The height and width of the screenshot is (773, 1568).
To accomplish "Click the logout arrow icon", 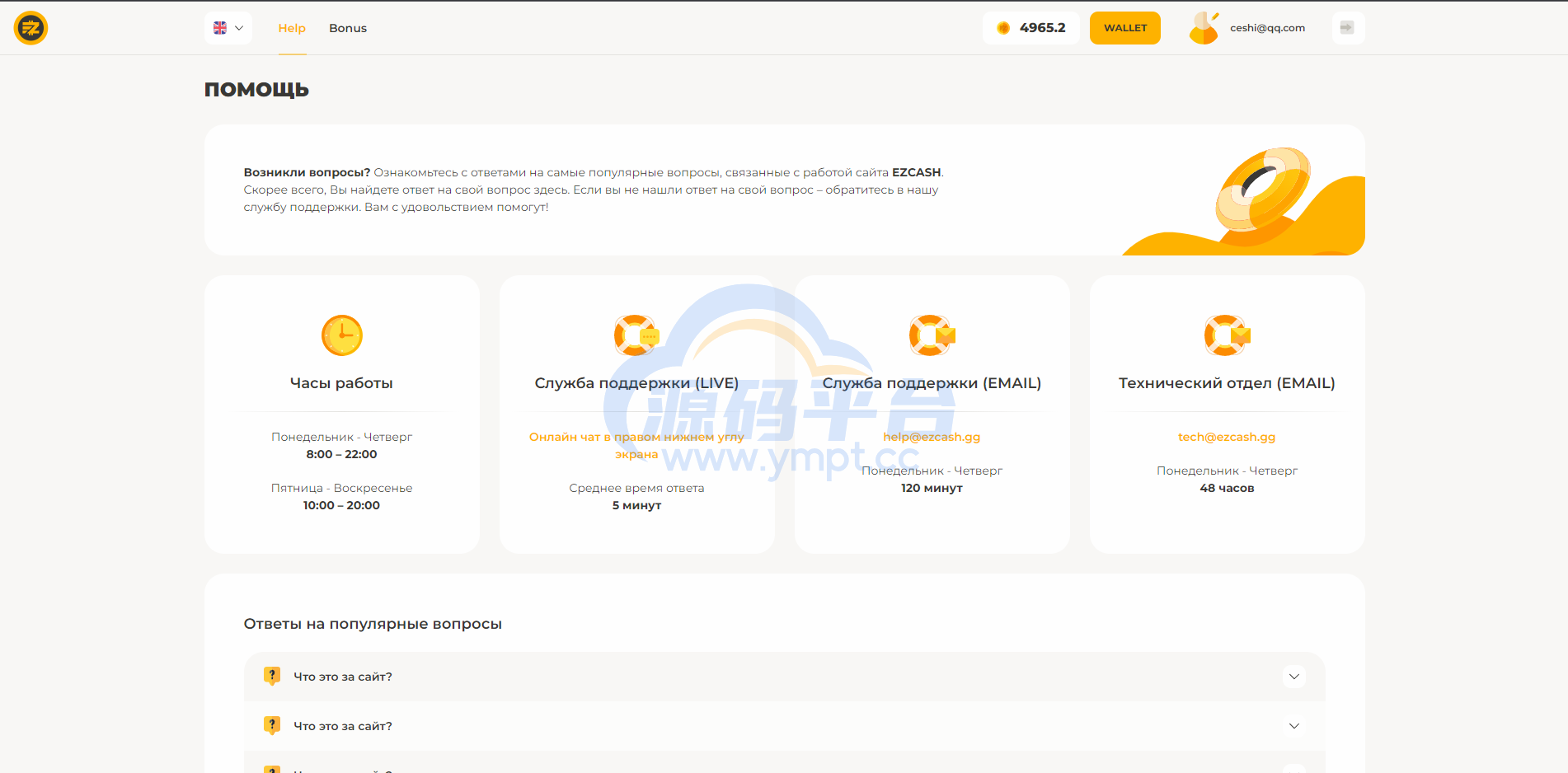I will (x=1348, y=28).
